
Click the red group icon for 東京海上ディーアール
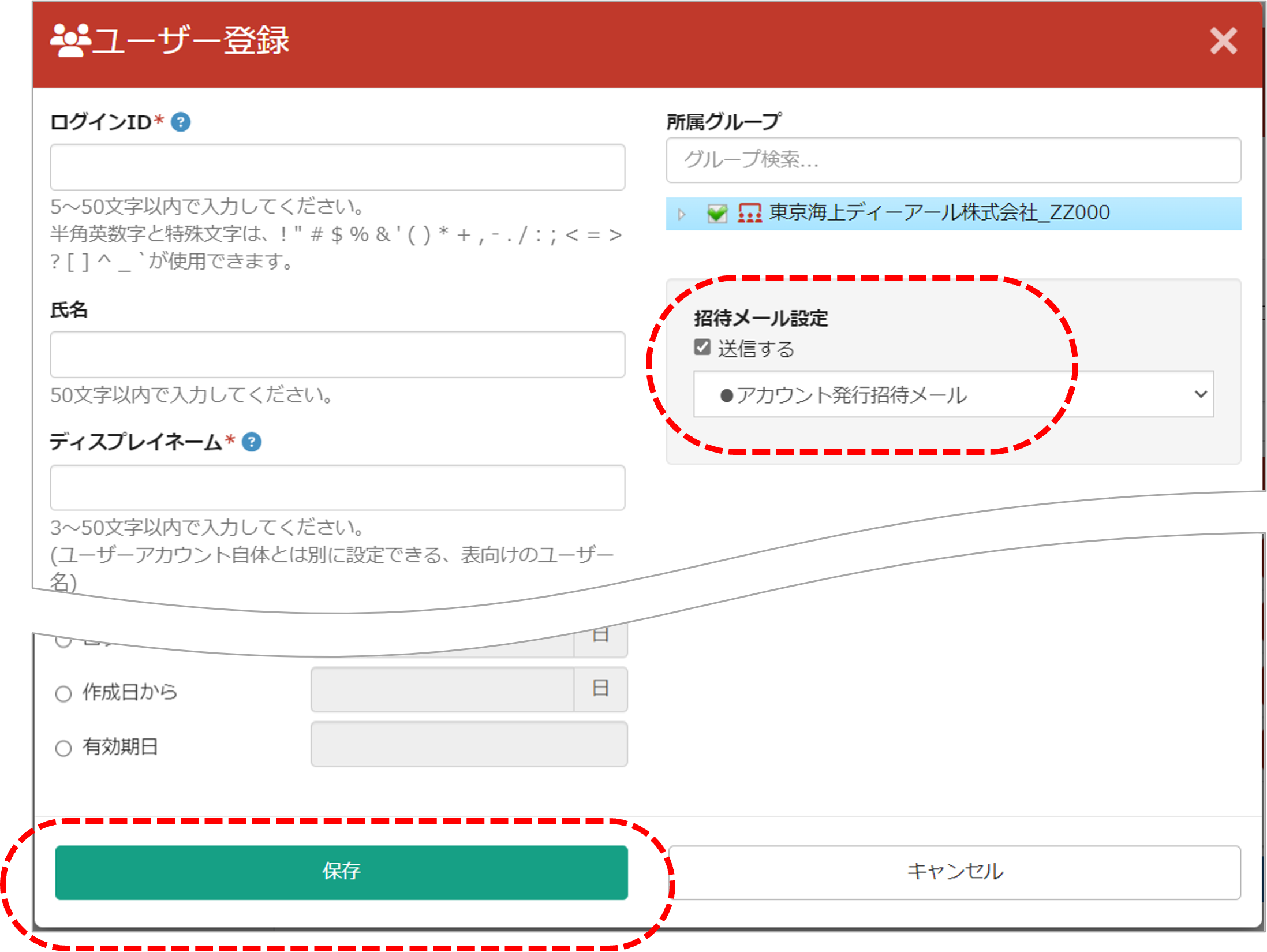click(x=749, y=213)
